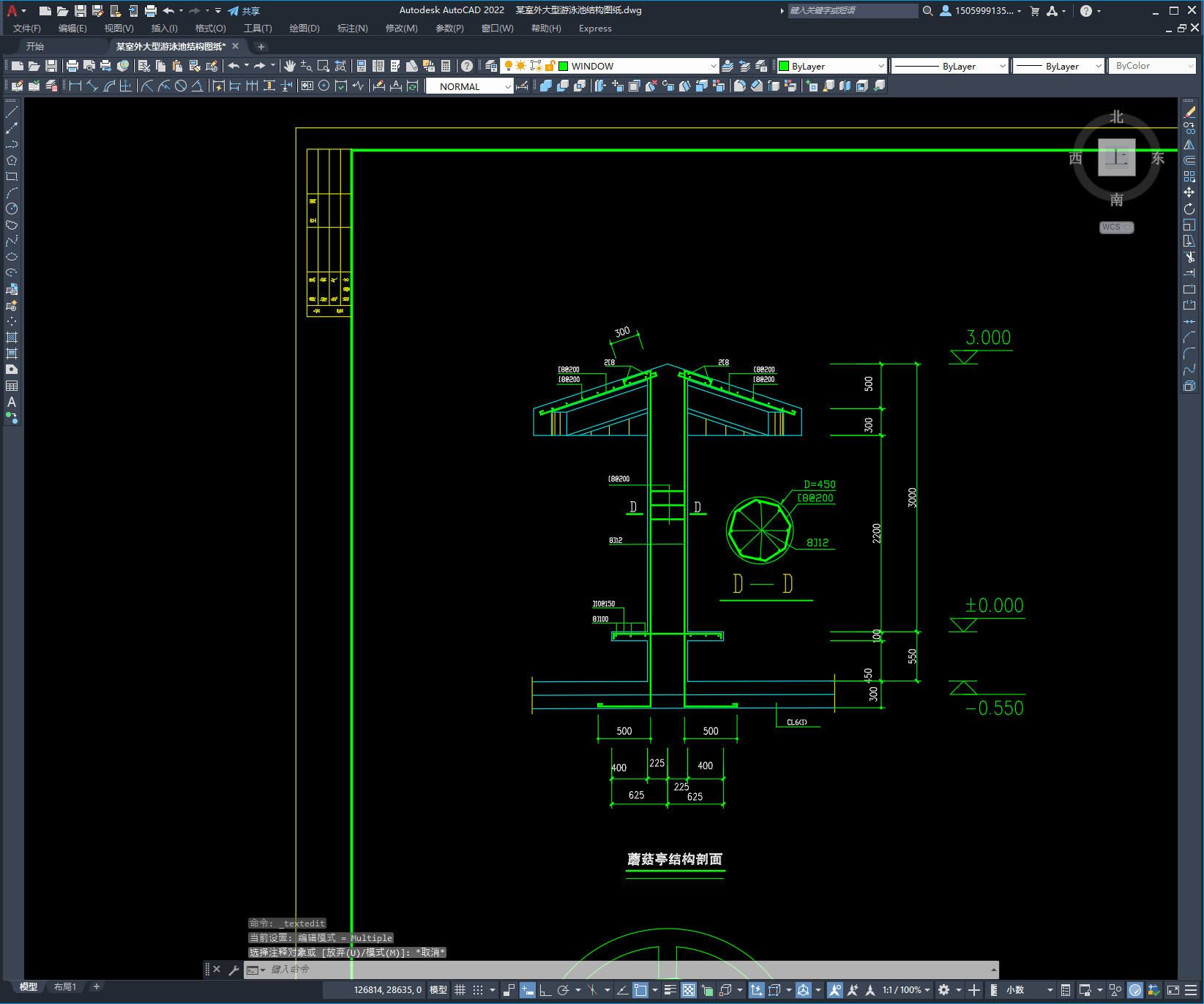Click the Angular dimension tool

[198, 86]
